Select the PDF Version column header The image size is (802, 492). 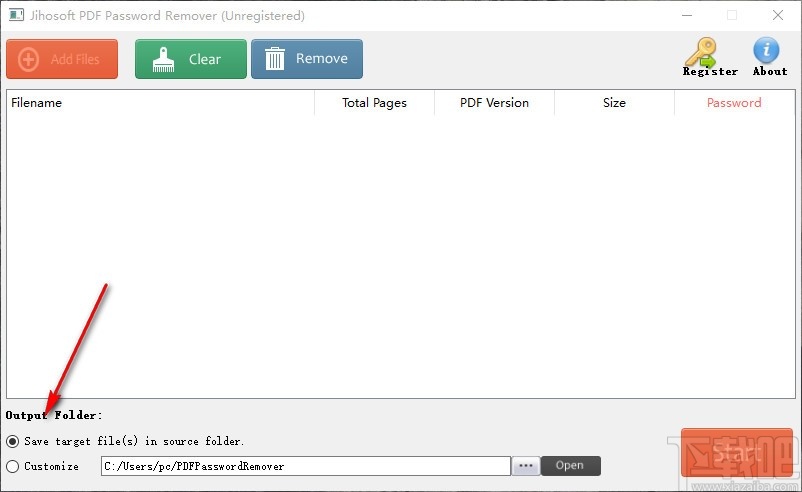pyautogui.click(x=494, y=103)
